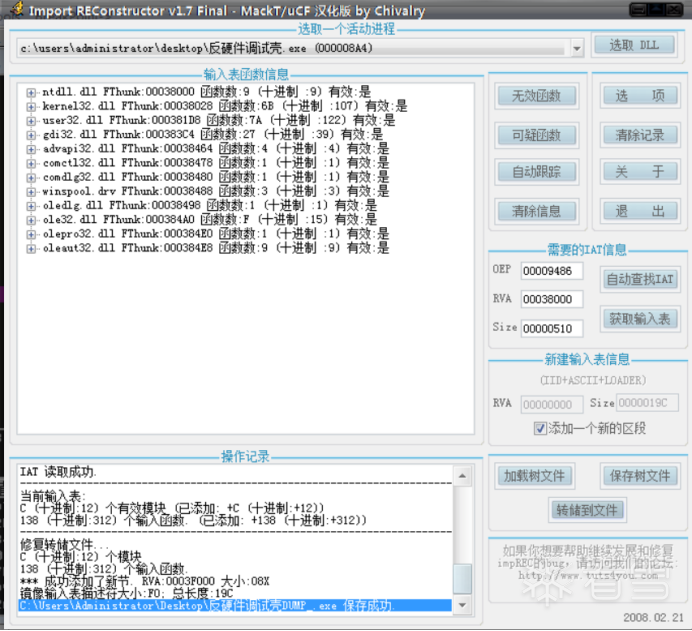Screen dimensions: 692x631
Task: Expand the advapi32.dll tree node
Action: pos(31,149)
